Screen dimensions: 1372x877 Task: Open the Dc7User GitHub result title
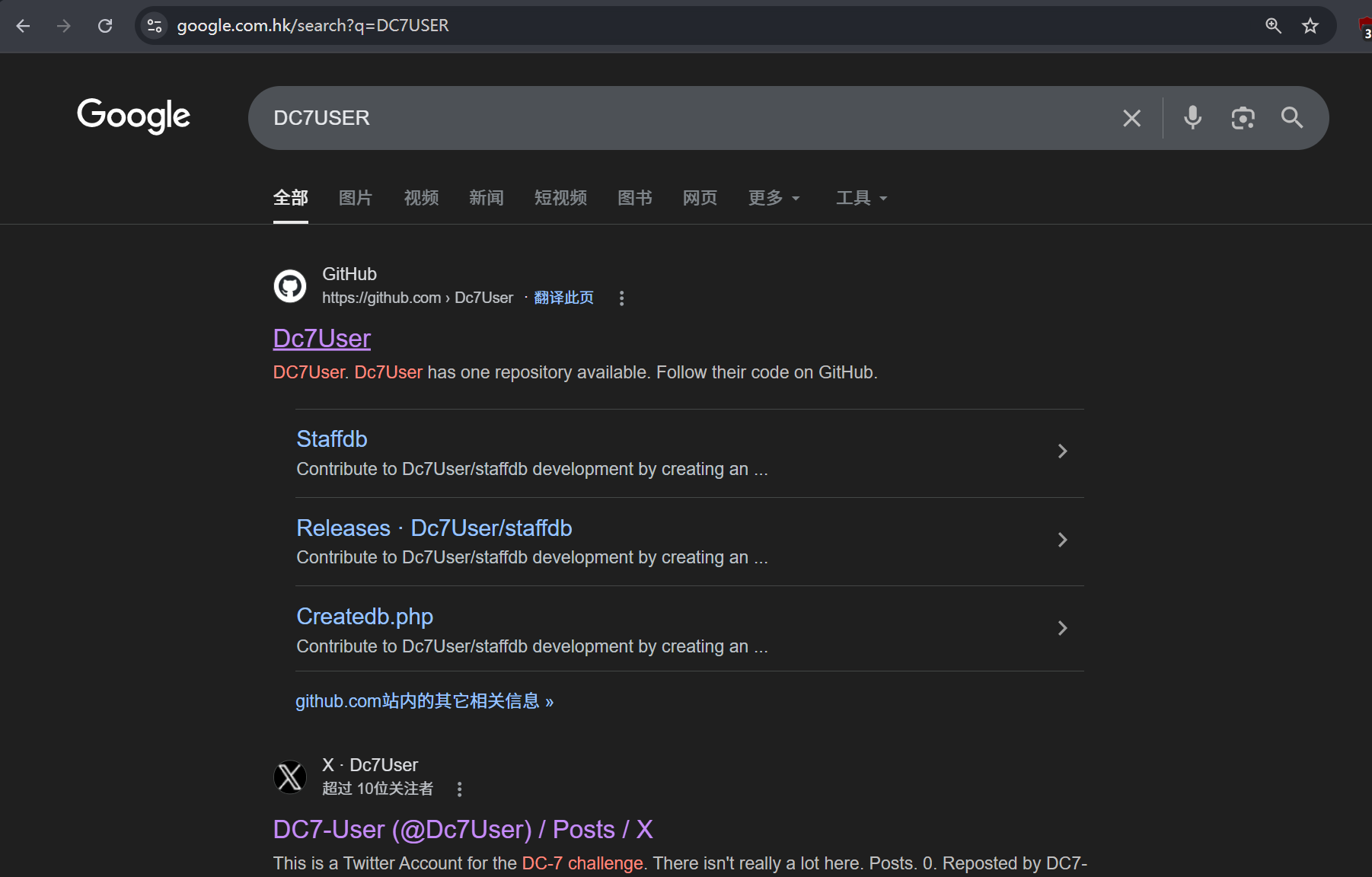tap(322, 339)
